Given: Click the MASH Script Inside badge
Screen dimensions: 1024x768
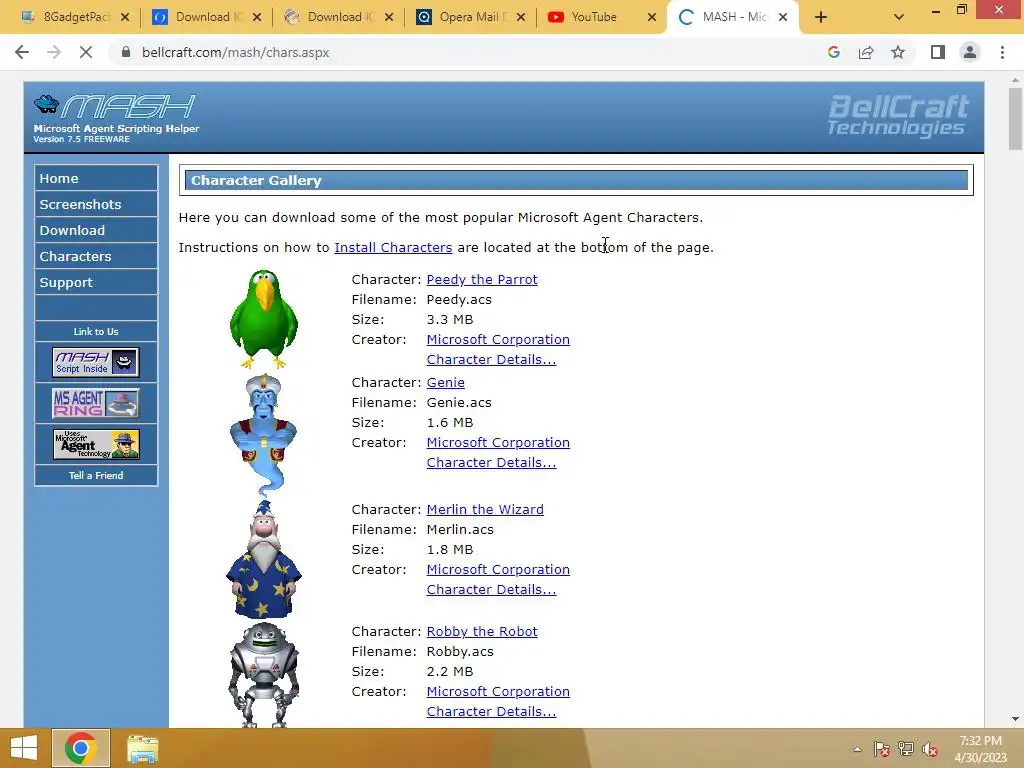Looking at the screenshot, I should [x=96, y=362].
